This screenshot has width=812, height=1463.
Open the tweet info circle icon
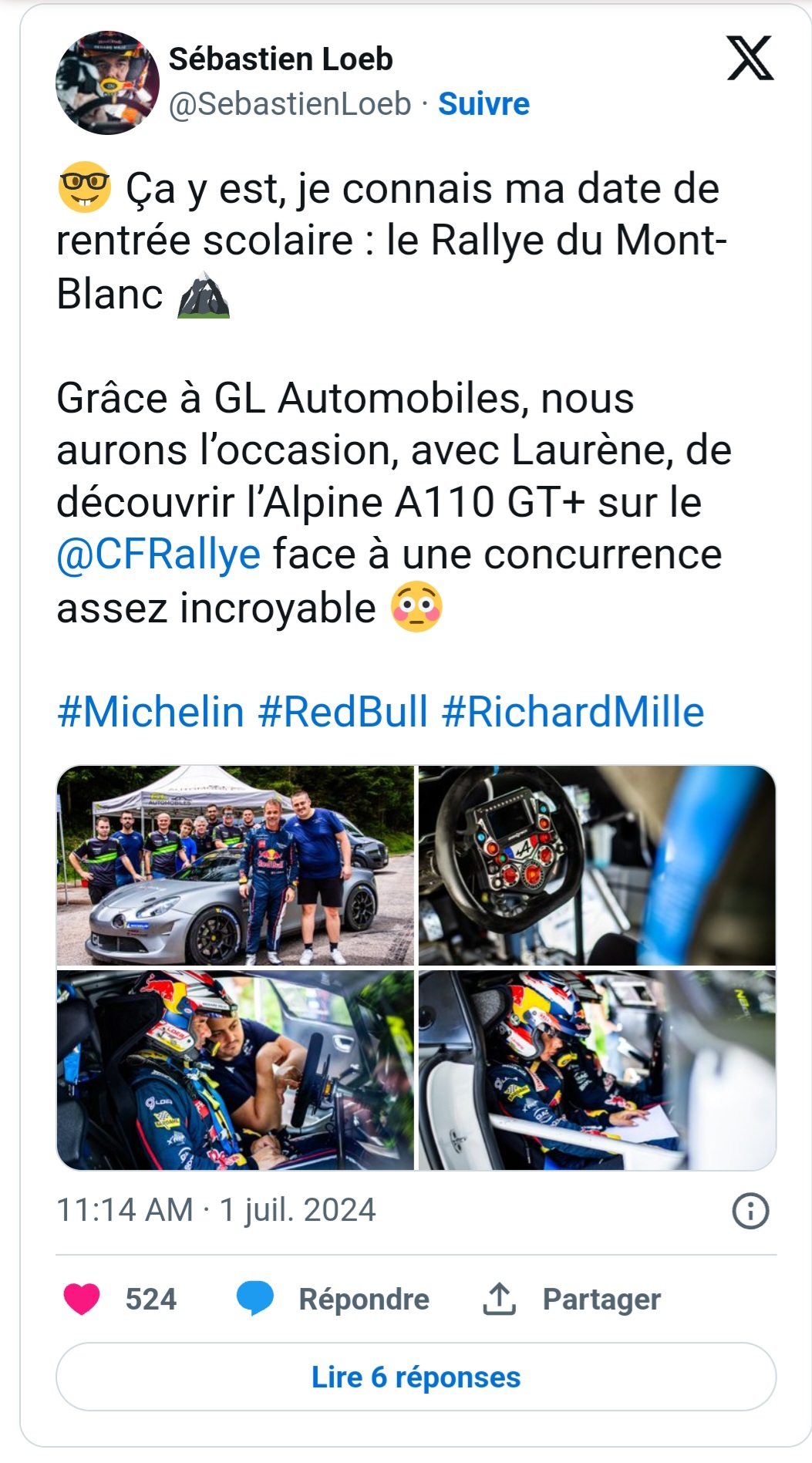[750, 1211]
